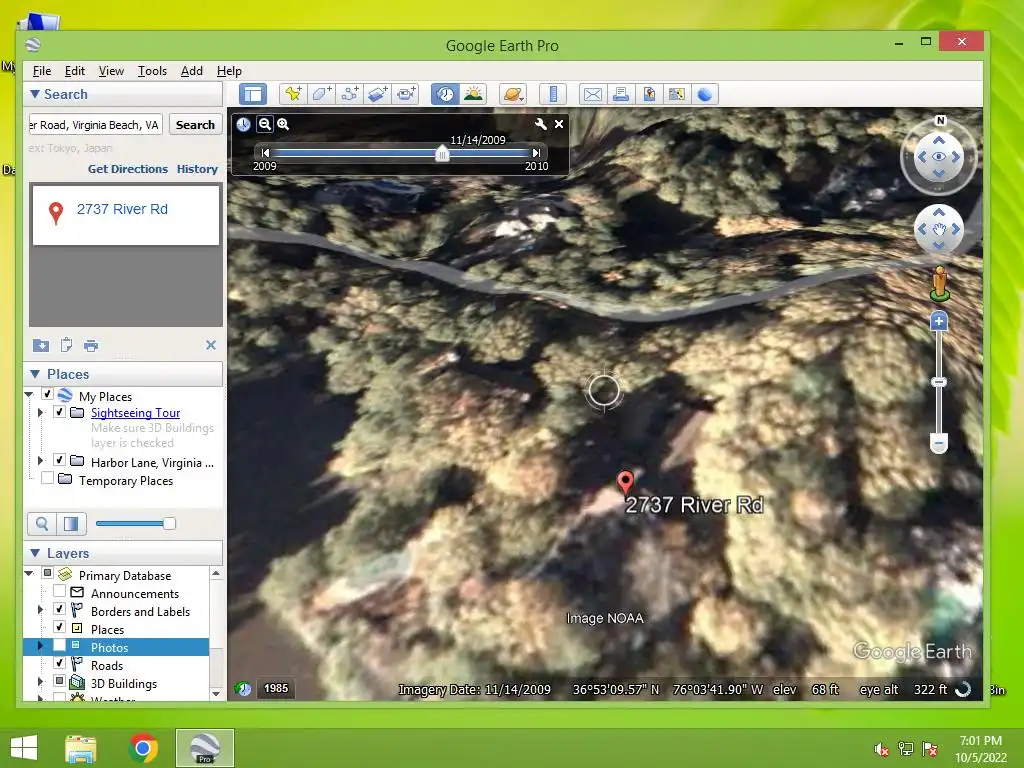Save image toolbar button

click(649, 94)
